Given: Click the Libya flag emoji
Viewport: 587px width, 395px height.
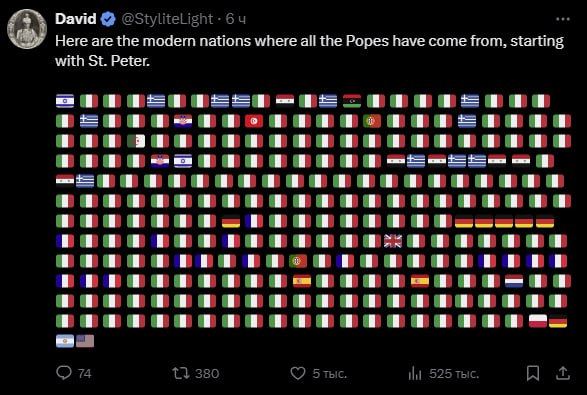Looking at the screenshot, I should (352, 101).
